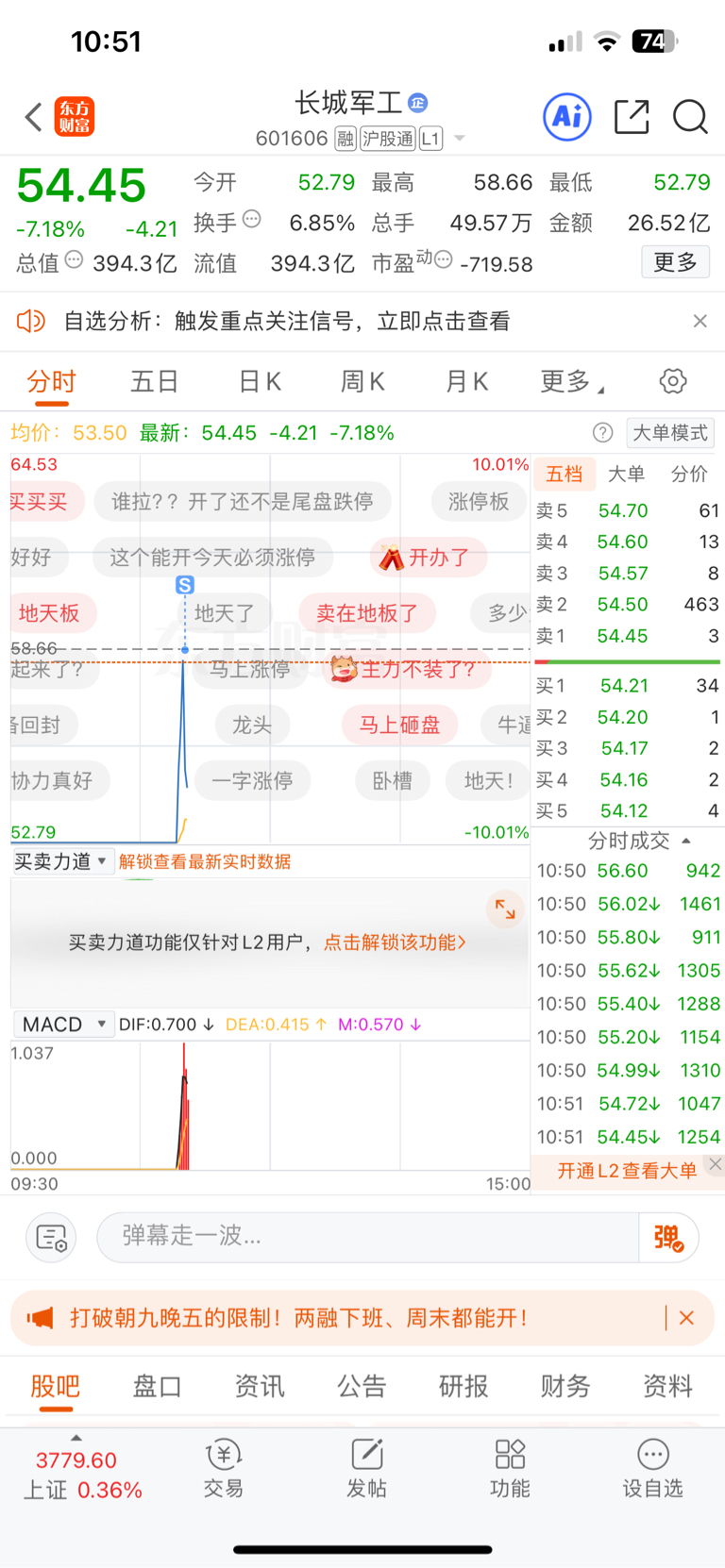Switch to the 周K chart tab
Viewport: 725px width, 1568px height.
362,382
